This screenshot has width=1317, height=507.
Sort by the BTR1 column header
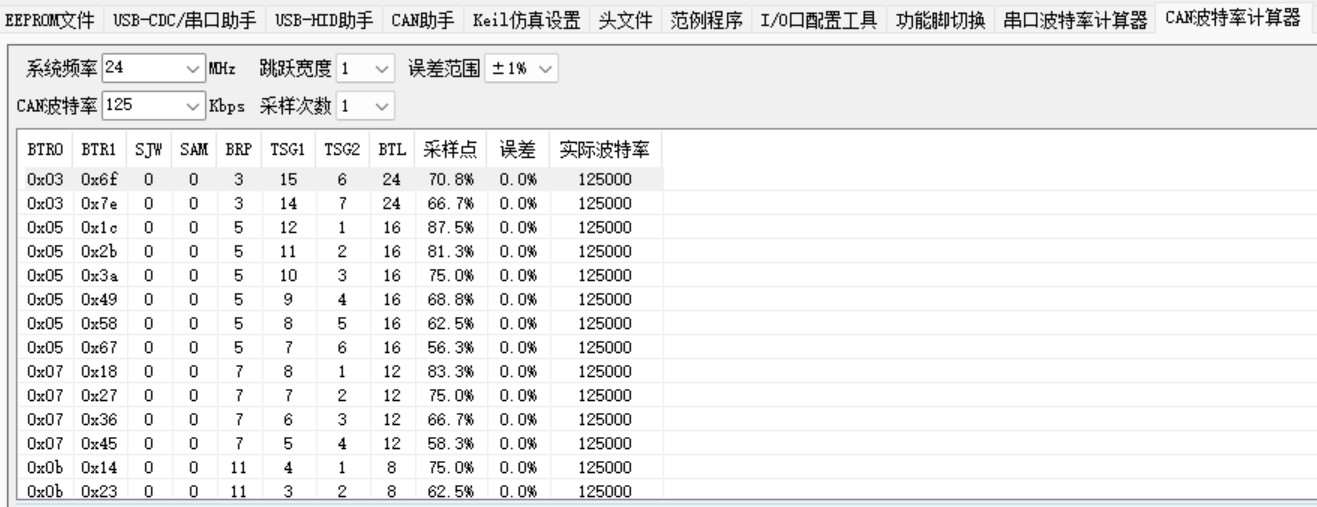click(x=99, y=150)
